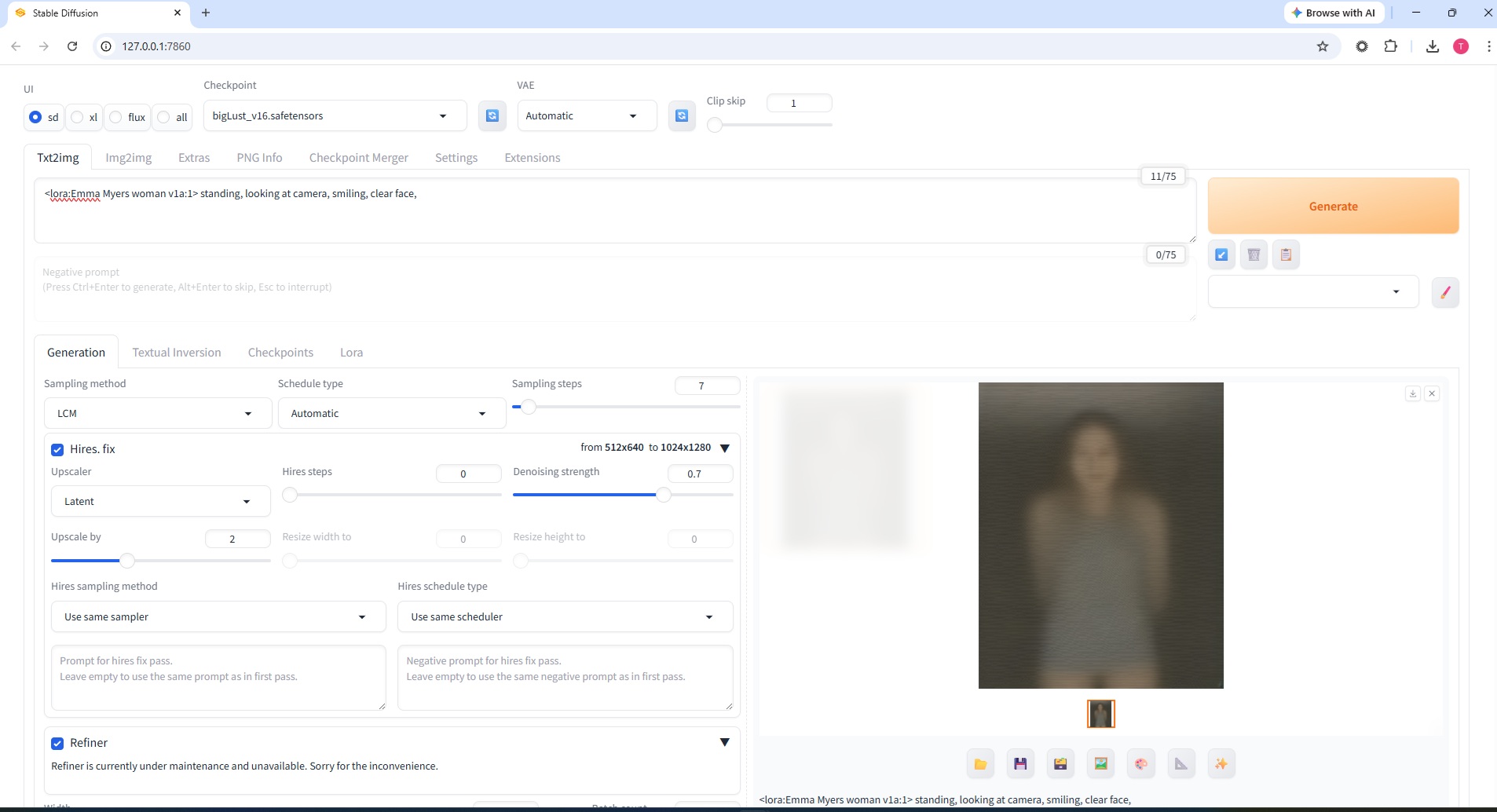This screenshot has height=812, width=1497.
Task: Open the Checkpoint dropdown
Action: tap(335, 116)
